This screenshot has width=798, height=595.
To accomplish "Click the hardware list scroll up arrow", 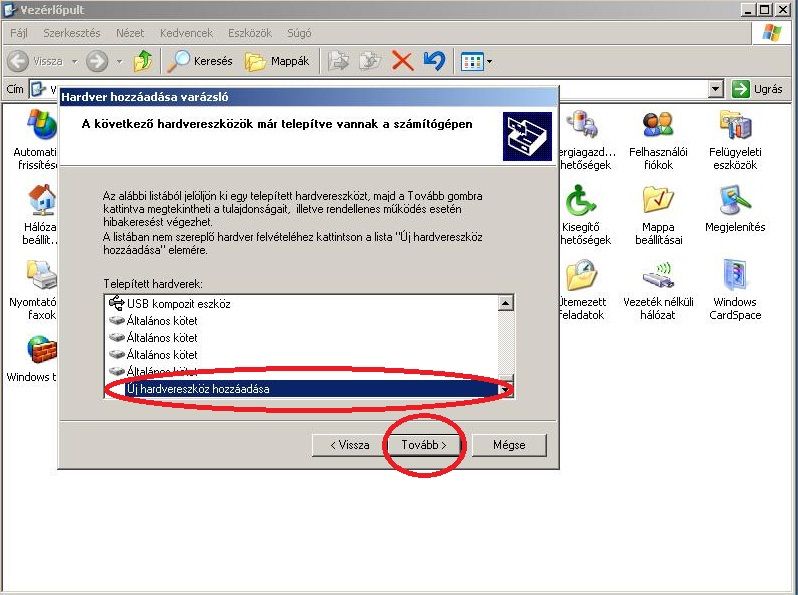I will [x=506, y=303].
